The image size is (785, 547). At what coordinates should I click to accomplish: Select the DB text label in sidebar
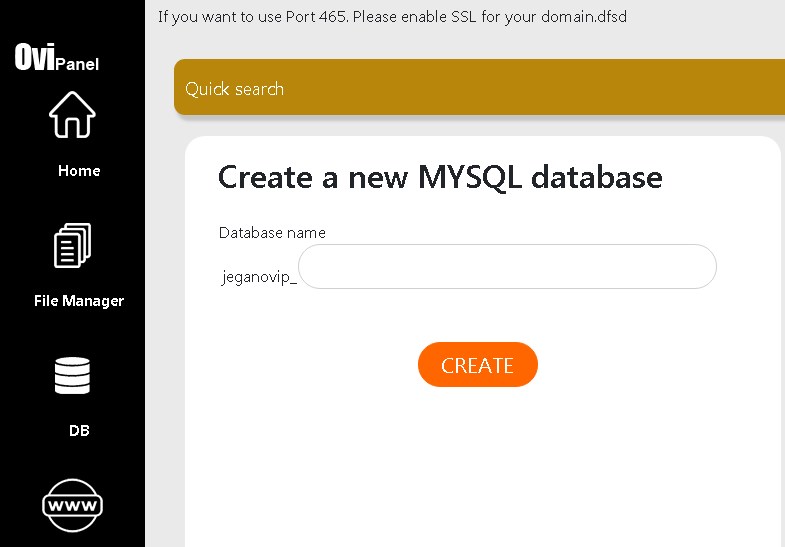(x=79, y=431)
